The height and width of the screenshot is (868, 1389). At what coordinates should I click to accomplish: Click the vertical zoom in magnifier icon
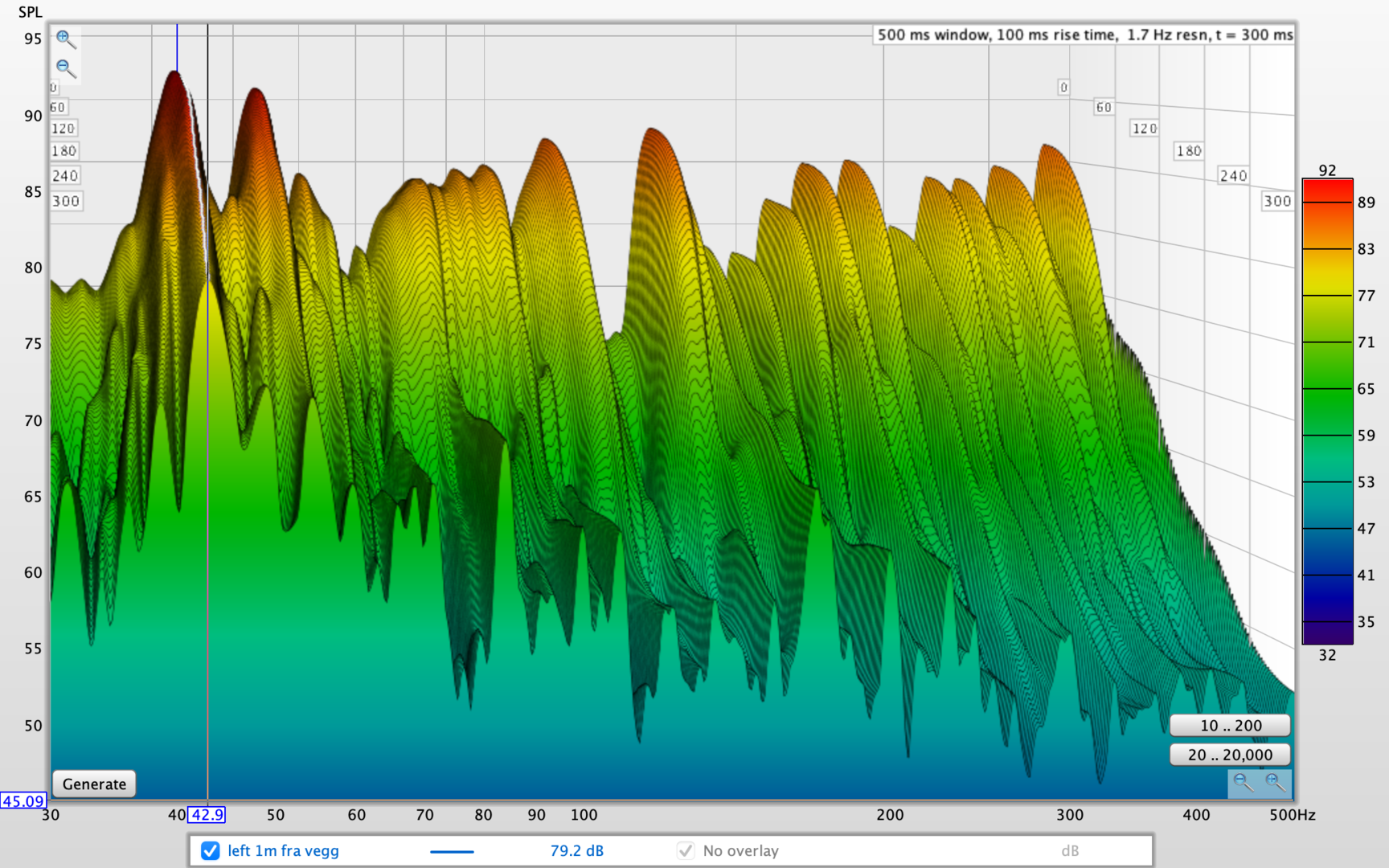click(x=65, y=39)
